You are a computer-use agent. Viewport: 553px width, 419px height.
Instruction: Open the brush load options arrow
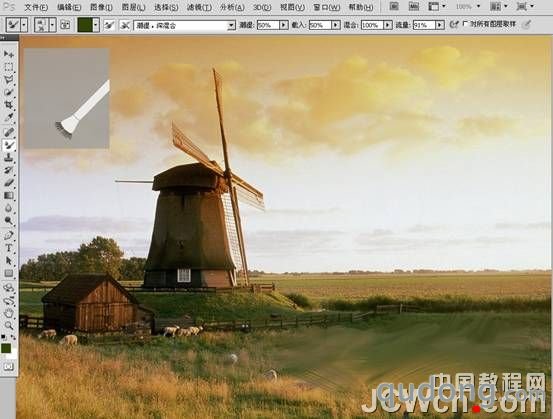(x=96, y=25)
